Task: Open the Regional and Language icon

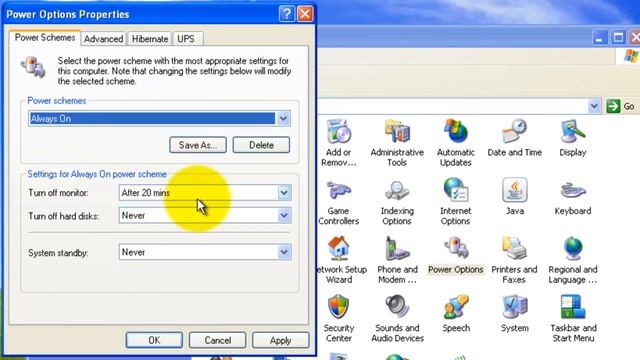Action: coord(573,249)
